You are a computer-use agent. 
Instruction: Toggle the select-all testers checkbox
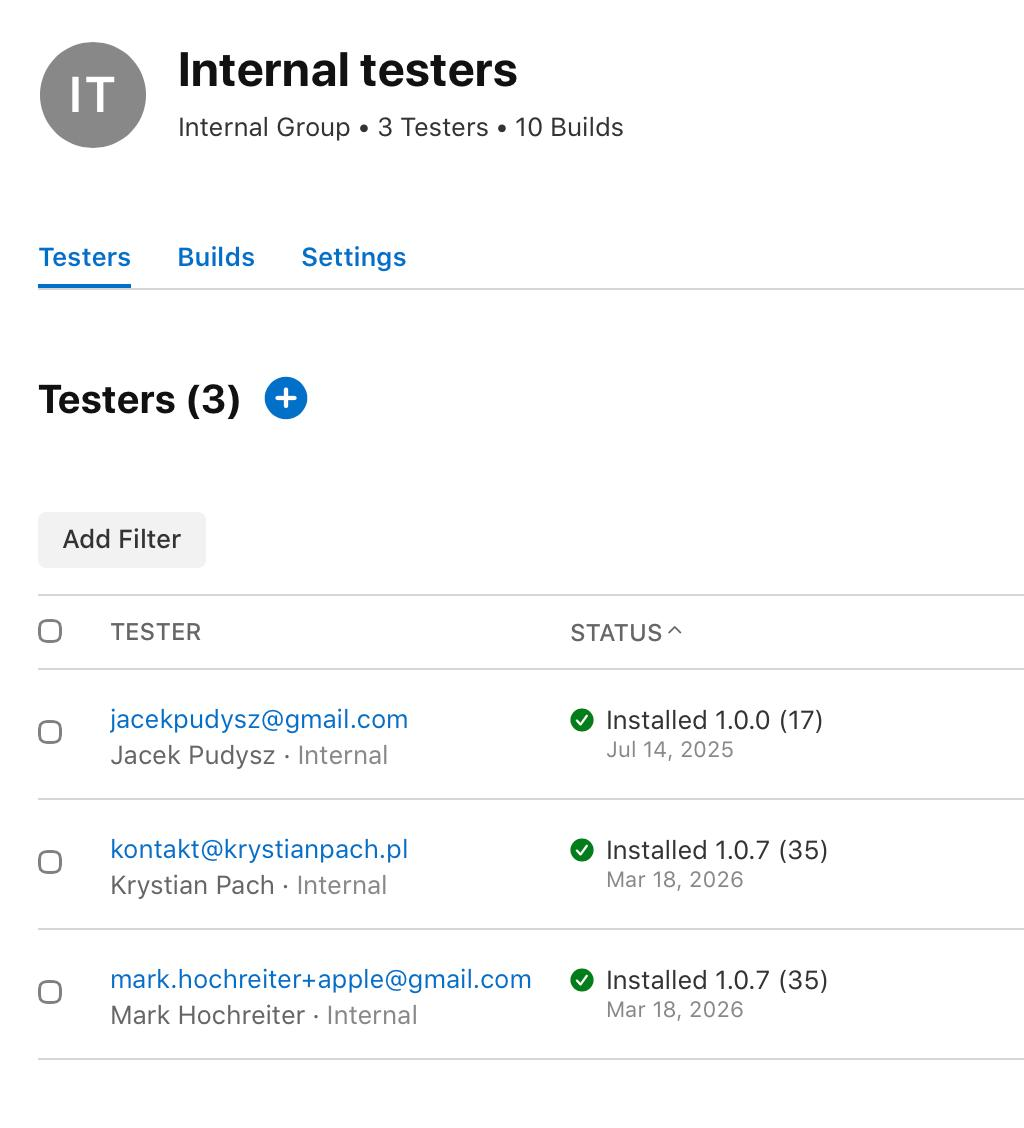(x=50, y=631)
